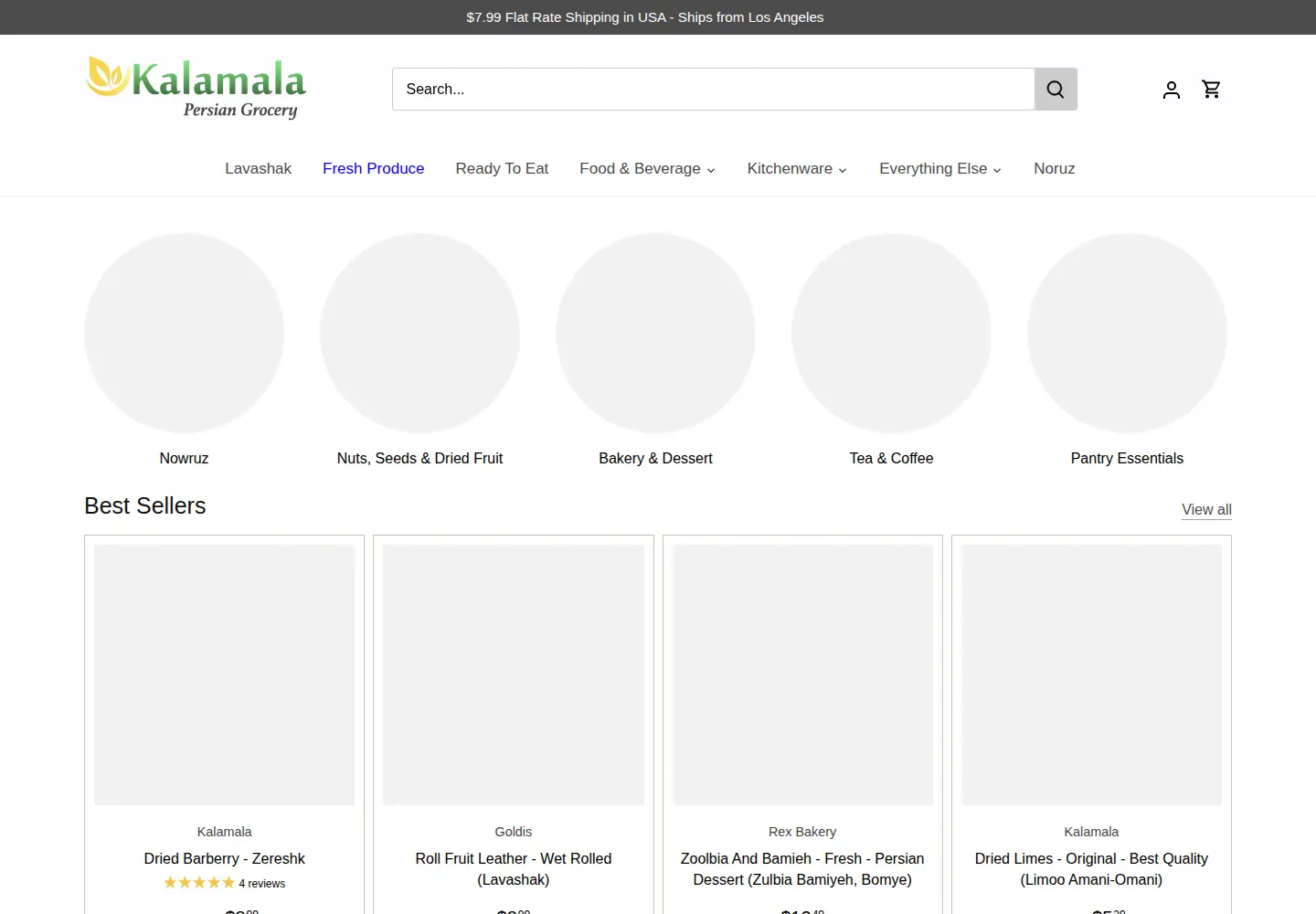The height and width of the screenshot is (914, 1316).
Task: Click the flat rate shipping announcement
Action: 645,17
